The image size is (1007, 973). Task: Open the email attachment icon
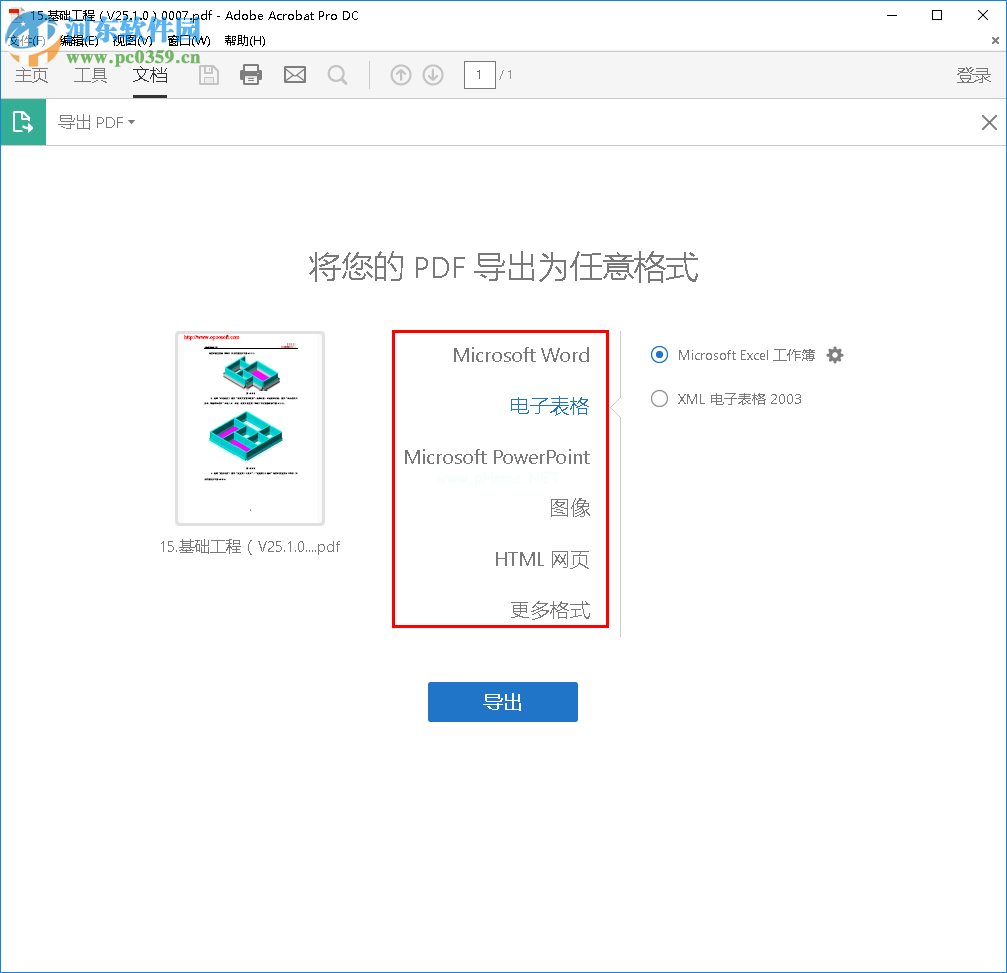click(x=294, y=74)
